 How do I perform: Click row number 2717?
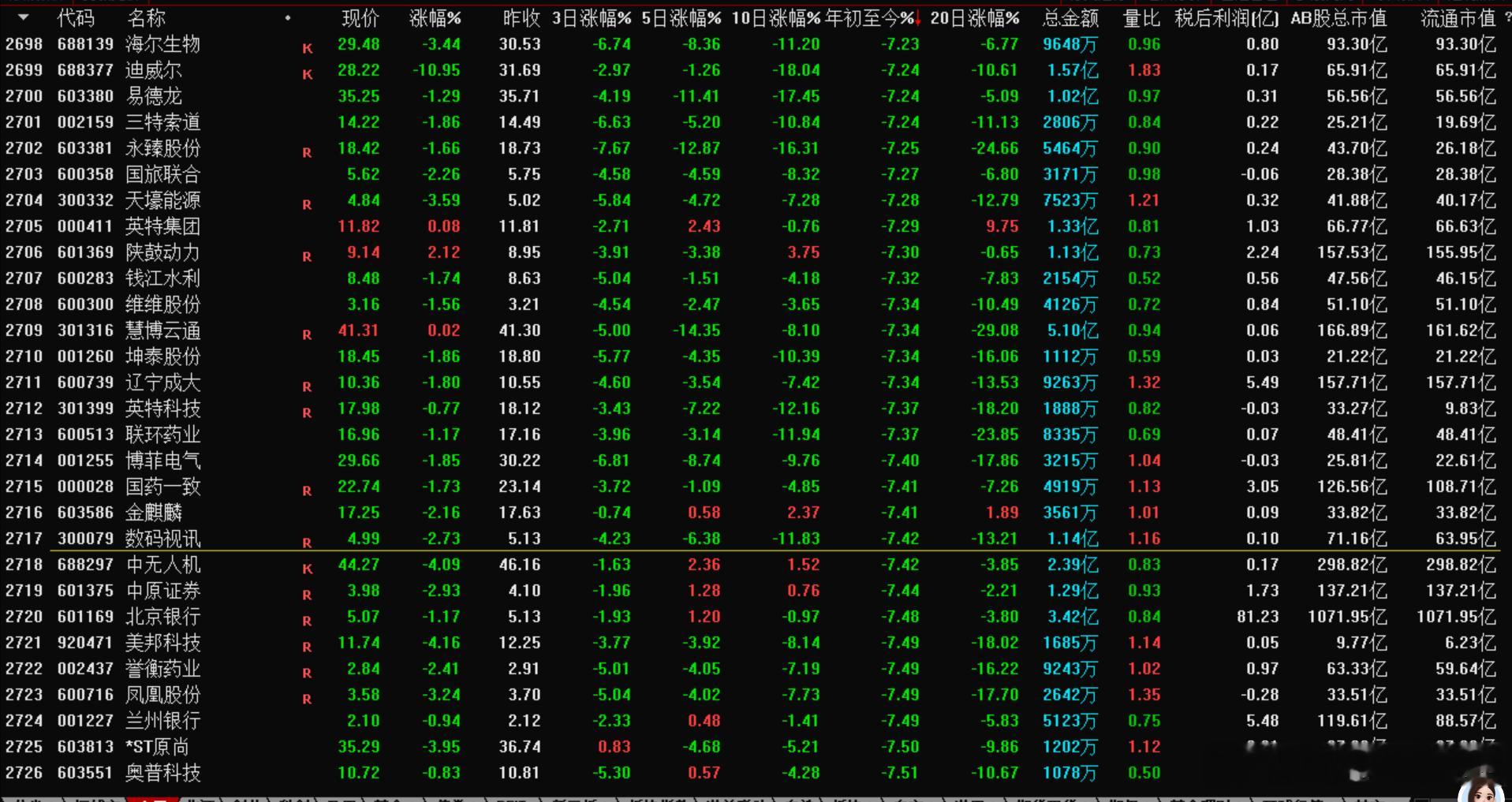pyautogui.click(x=24, y=539)
